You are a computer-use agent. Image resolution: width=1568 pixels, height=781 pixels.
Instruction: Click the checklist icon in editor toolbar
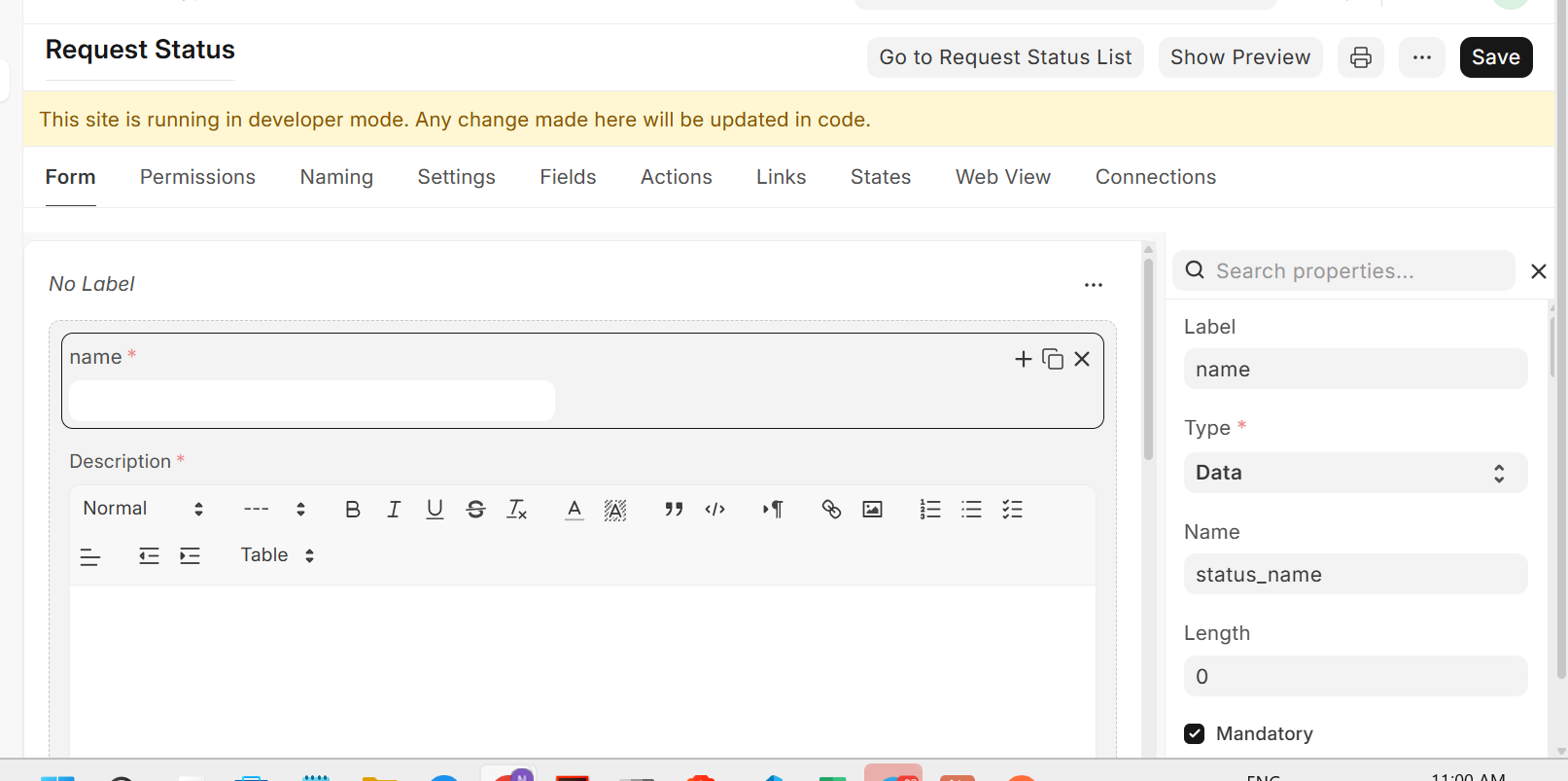(1012, 510)
